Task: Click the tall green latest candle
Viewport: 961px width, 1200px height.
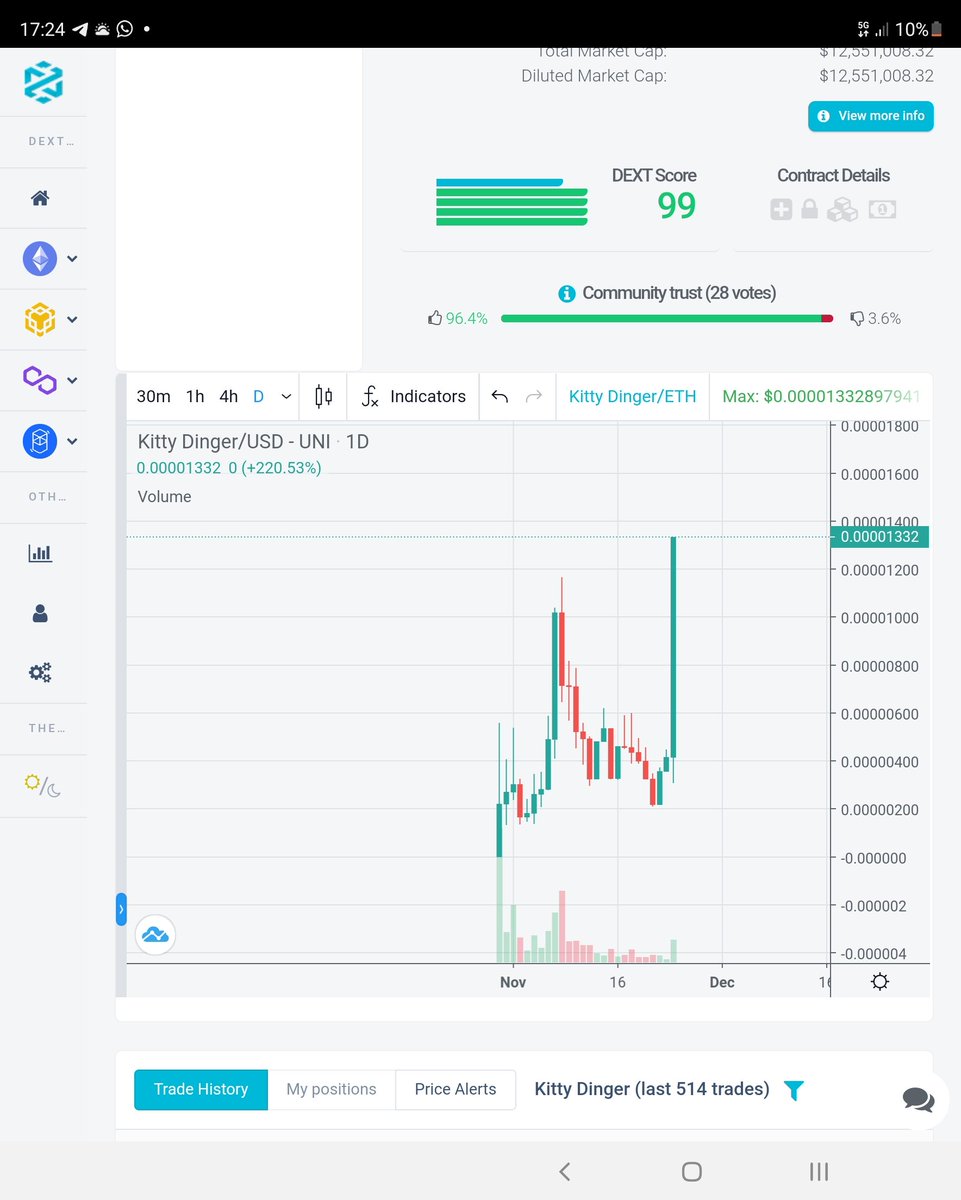Action: pyautogui.click(x=674, y=647)
